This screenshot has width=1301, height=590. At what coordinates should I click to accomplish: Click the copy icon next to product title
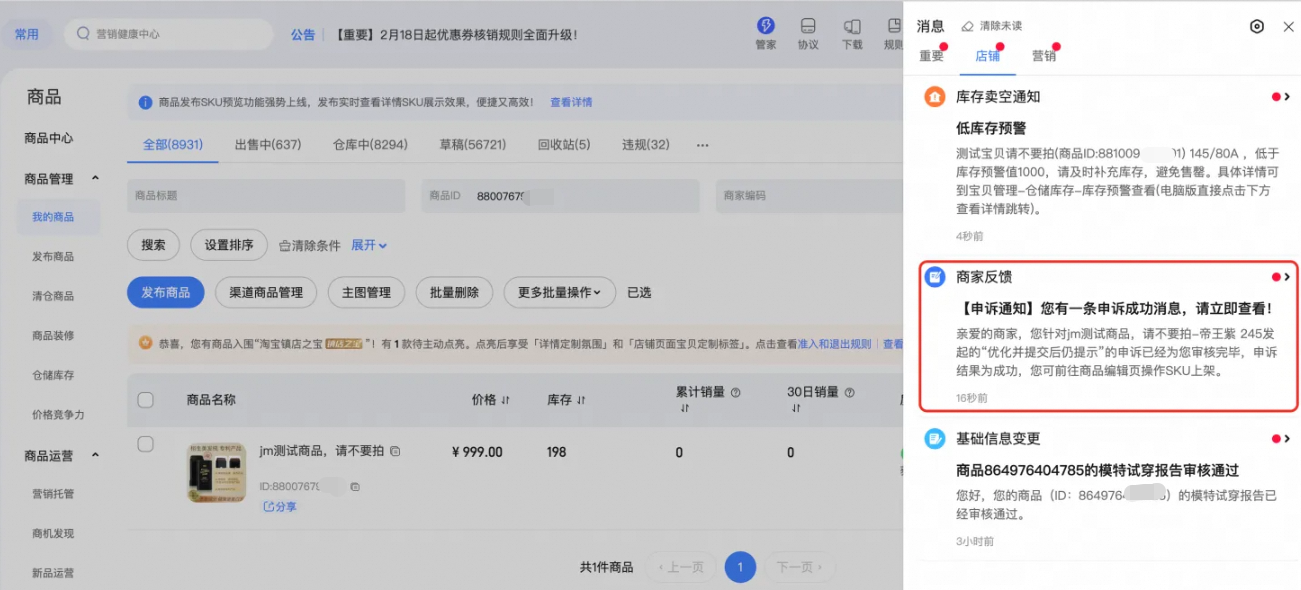(x=395, y=452)
